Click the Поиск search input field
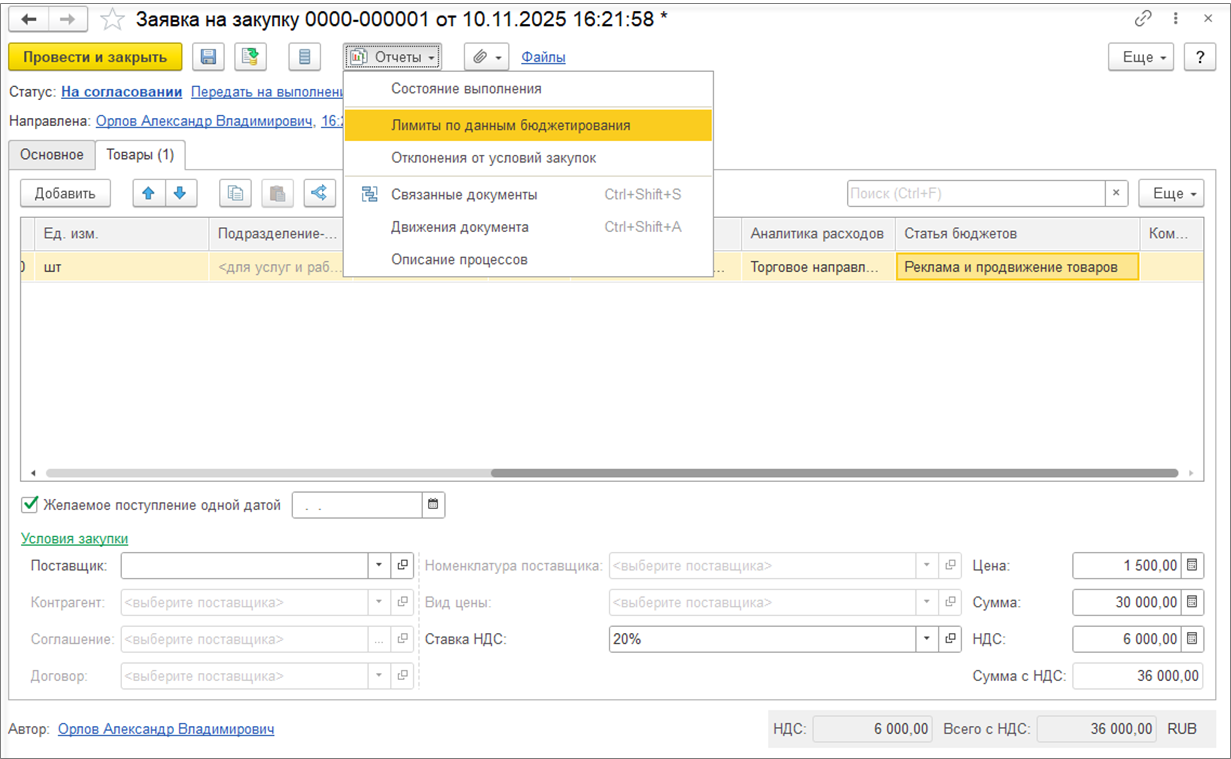 (975, 193)
